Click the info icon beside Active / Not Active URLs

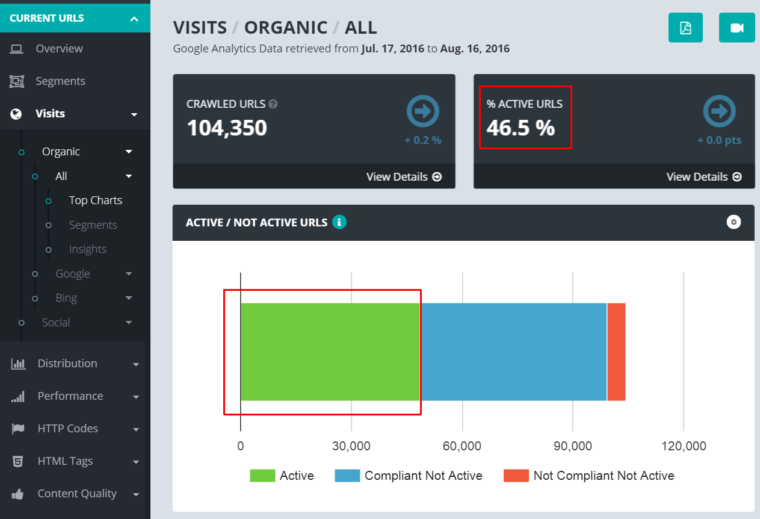(x=339, y=222)
